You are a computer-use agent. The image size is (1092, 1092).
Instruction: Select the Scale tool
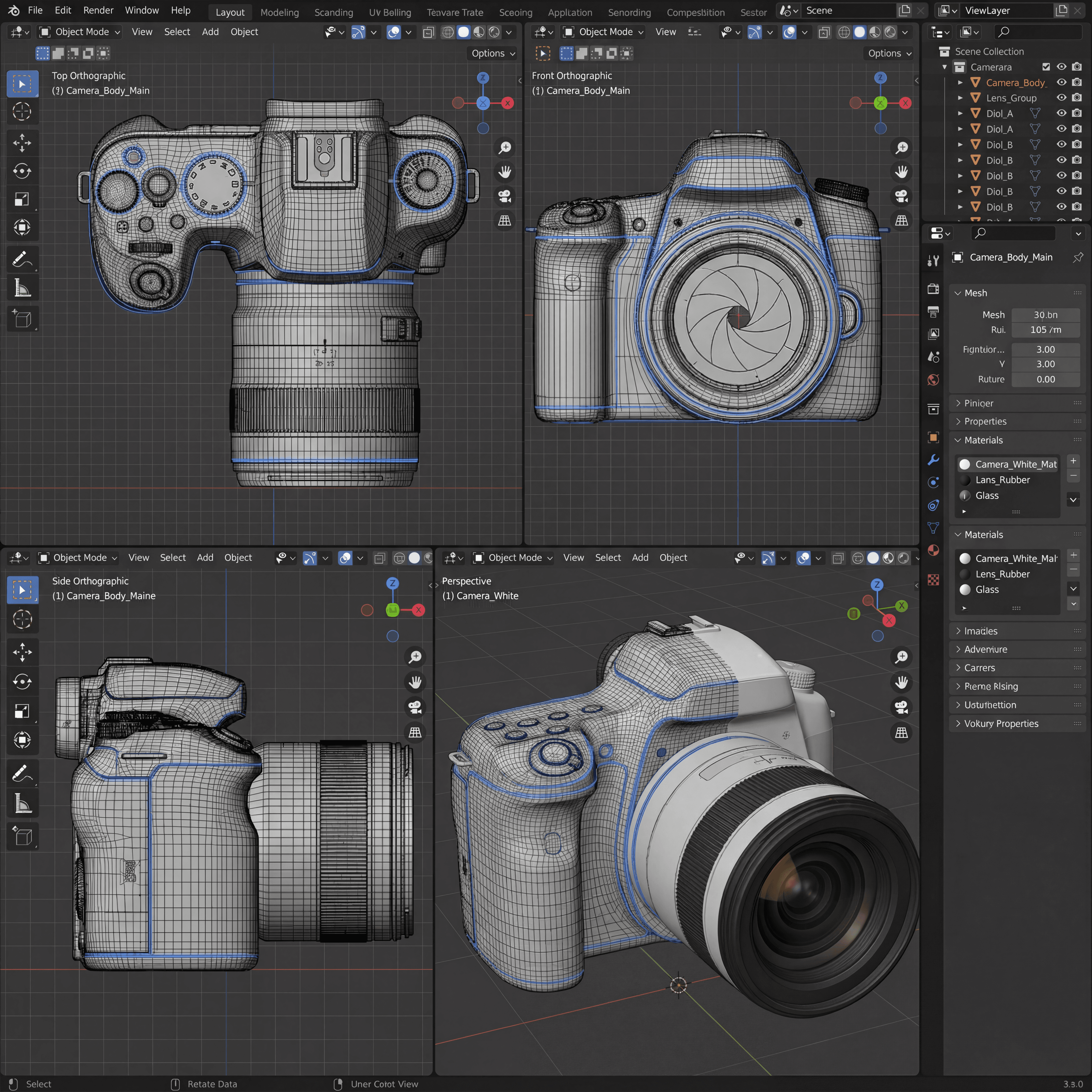(x=23, y=198)
